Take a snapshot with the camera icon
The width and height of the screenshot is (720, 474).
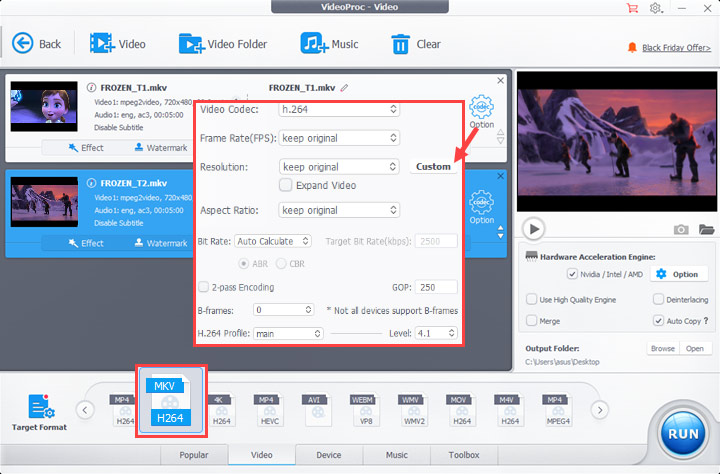(681, 229)
